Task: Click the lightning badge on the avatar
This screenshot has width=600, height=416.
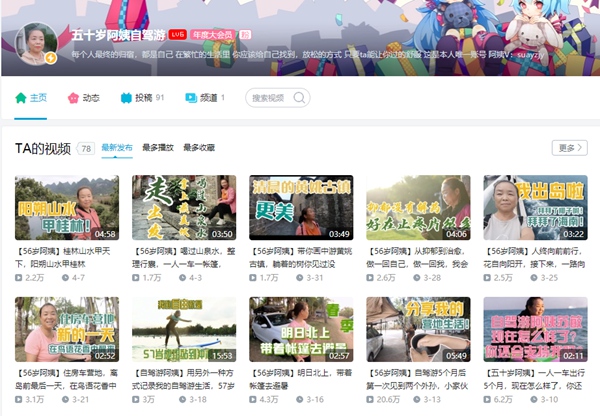Action: click(49, 59)
